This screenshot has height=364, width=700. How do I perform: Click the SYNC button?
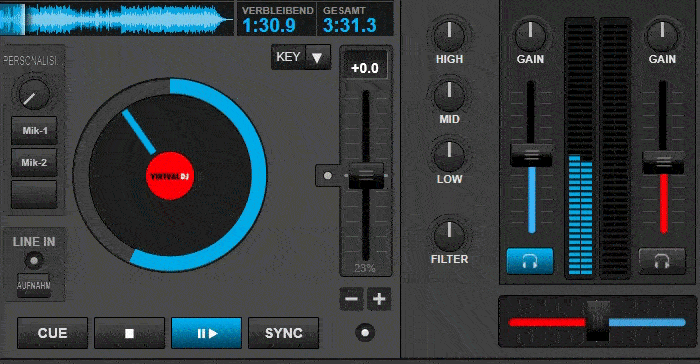[x=283, y=333]
